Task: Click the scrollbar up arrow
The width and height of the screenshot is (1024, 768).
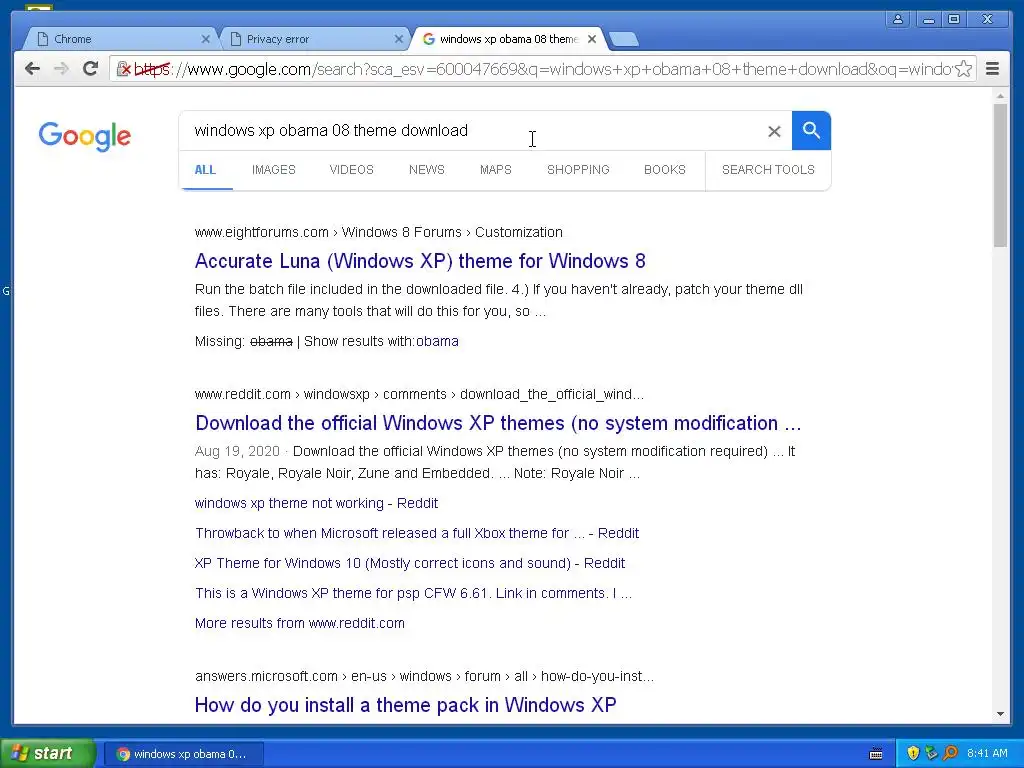Action: (x=1000, y=96)
